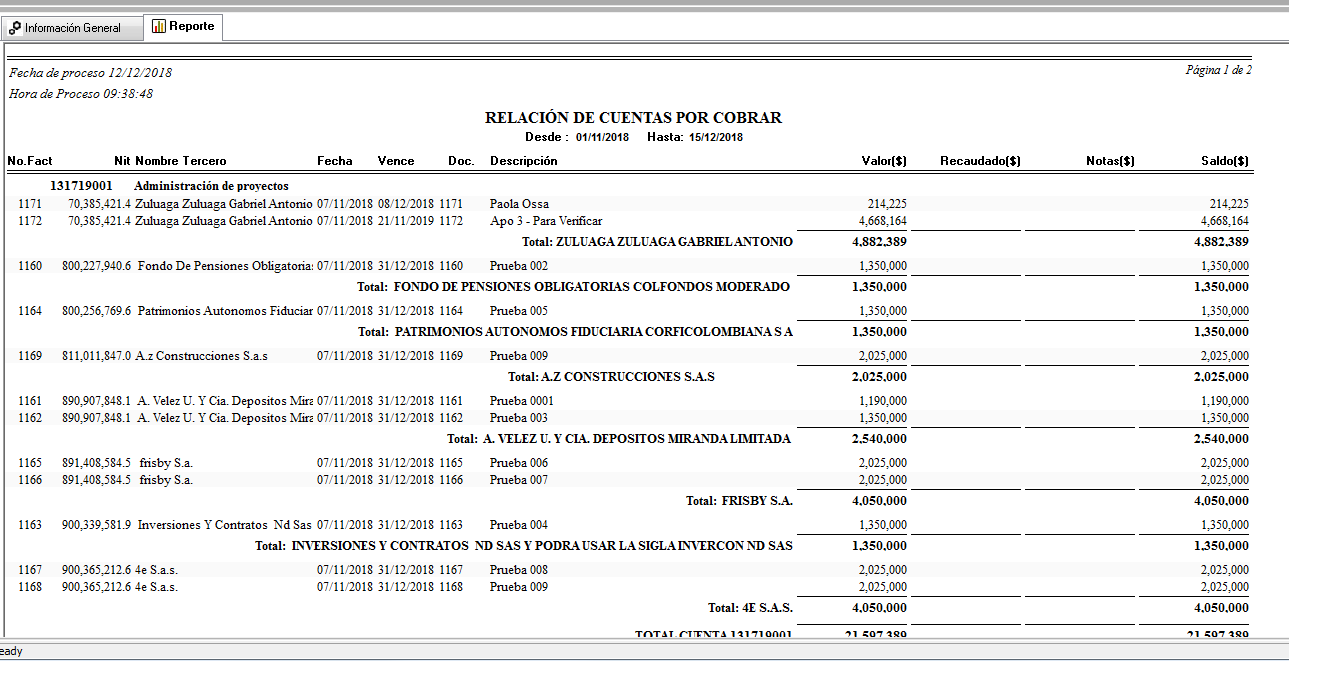The height and width of the screenshot is (696, 1328).
Task: Click the bar chart icon on Reporte tab
Action: (159, 26)
